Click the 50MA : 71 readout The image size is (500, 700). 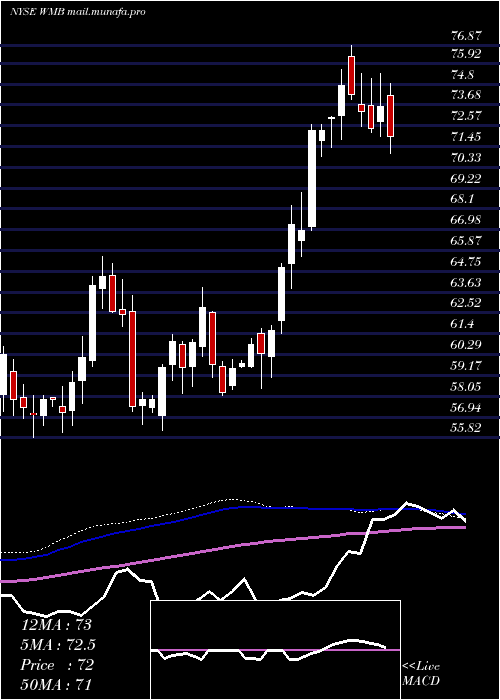pyautogui.click(x=56, y=686)
